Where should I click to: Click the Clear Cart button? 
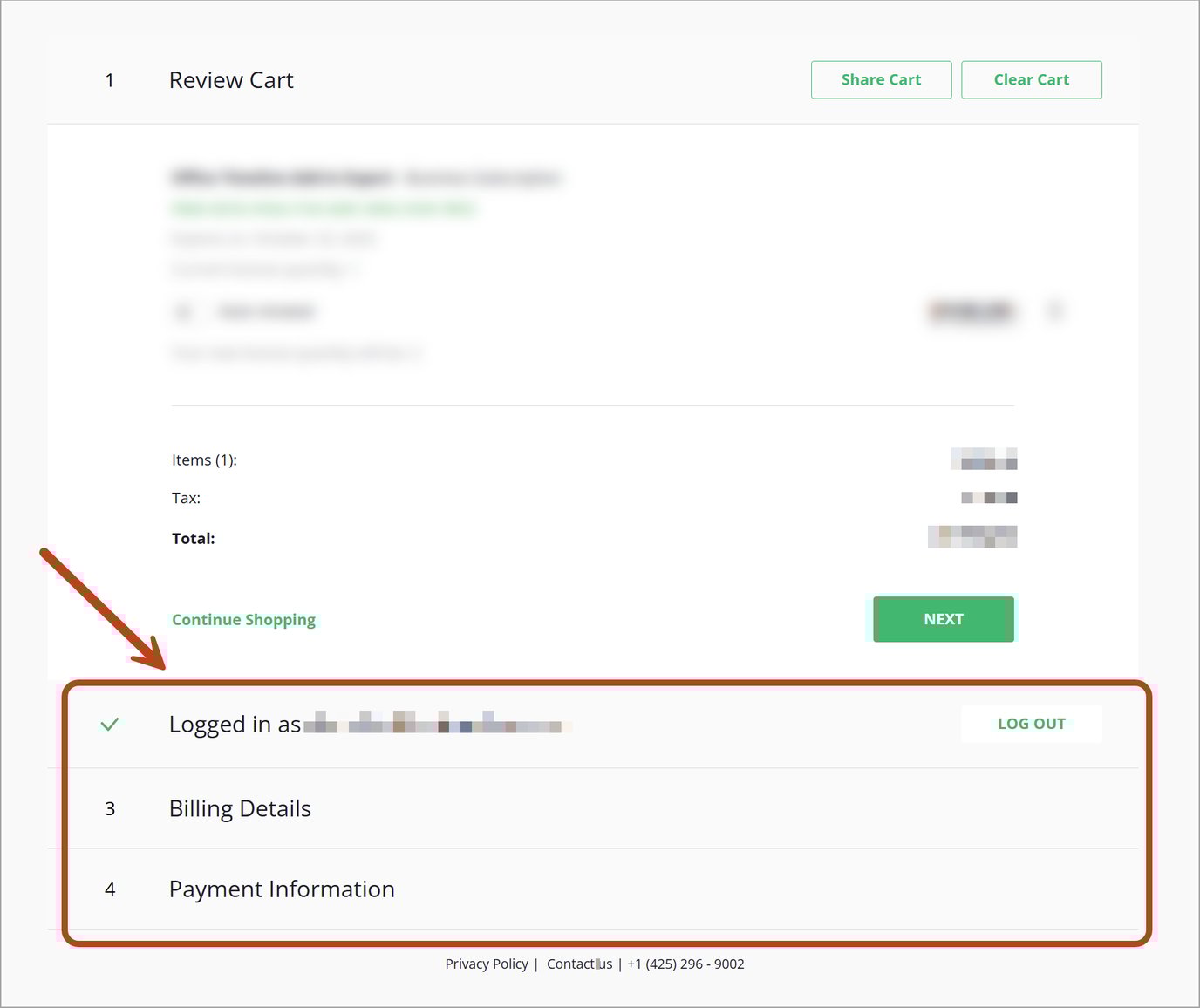point(1031,79)
